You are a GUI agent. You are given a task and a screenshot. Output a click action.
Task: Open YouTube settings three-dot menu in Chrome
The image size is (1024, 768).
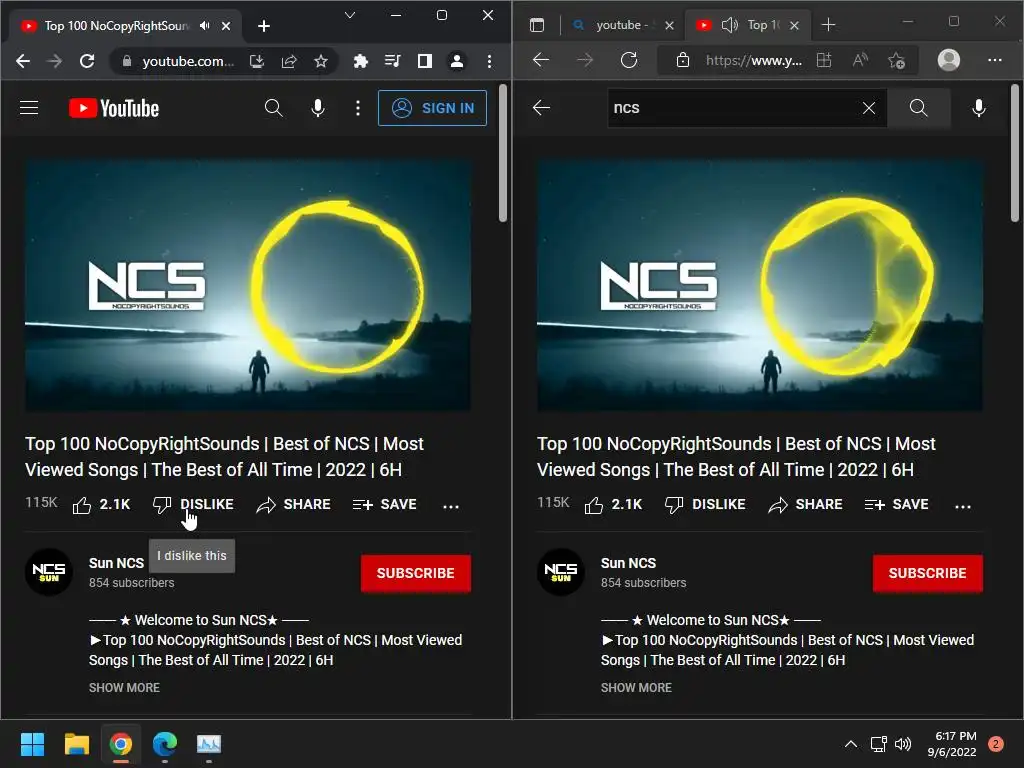357,108
